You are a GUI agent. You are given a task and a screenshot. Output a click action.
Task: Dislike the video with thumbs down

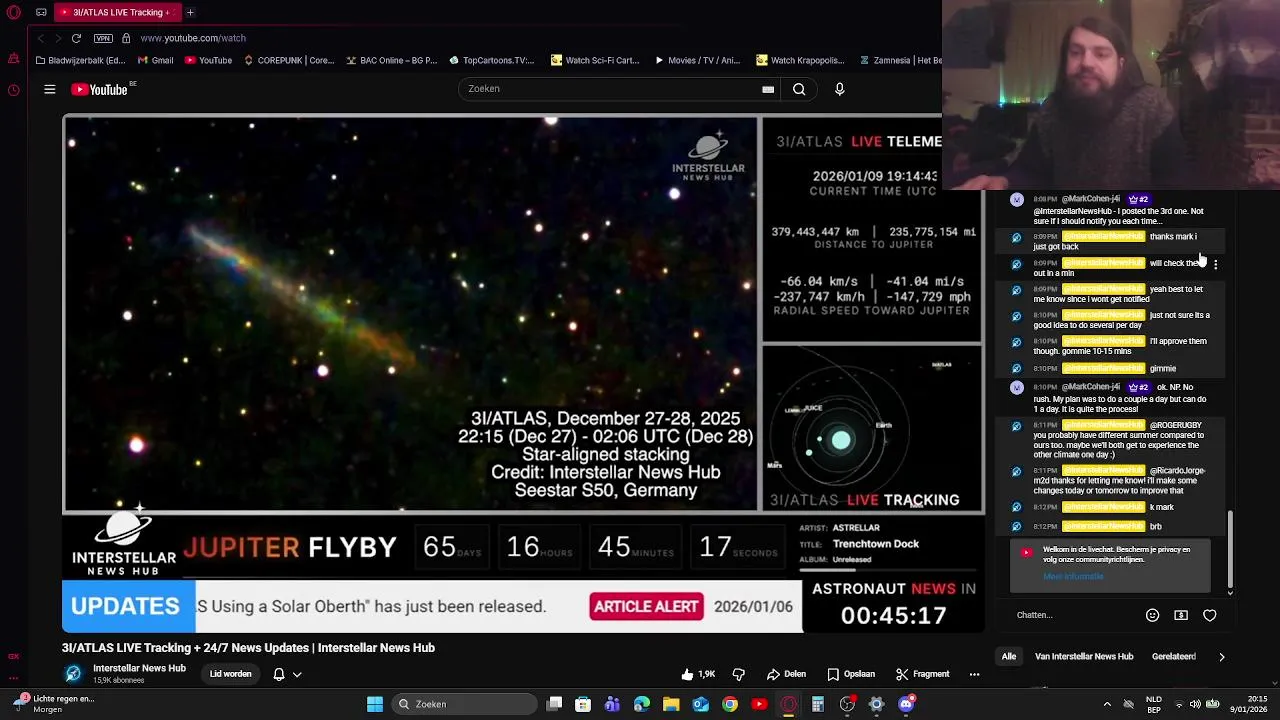point(739,674)
